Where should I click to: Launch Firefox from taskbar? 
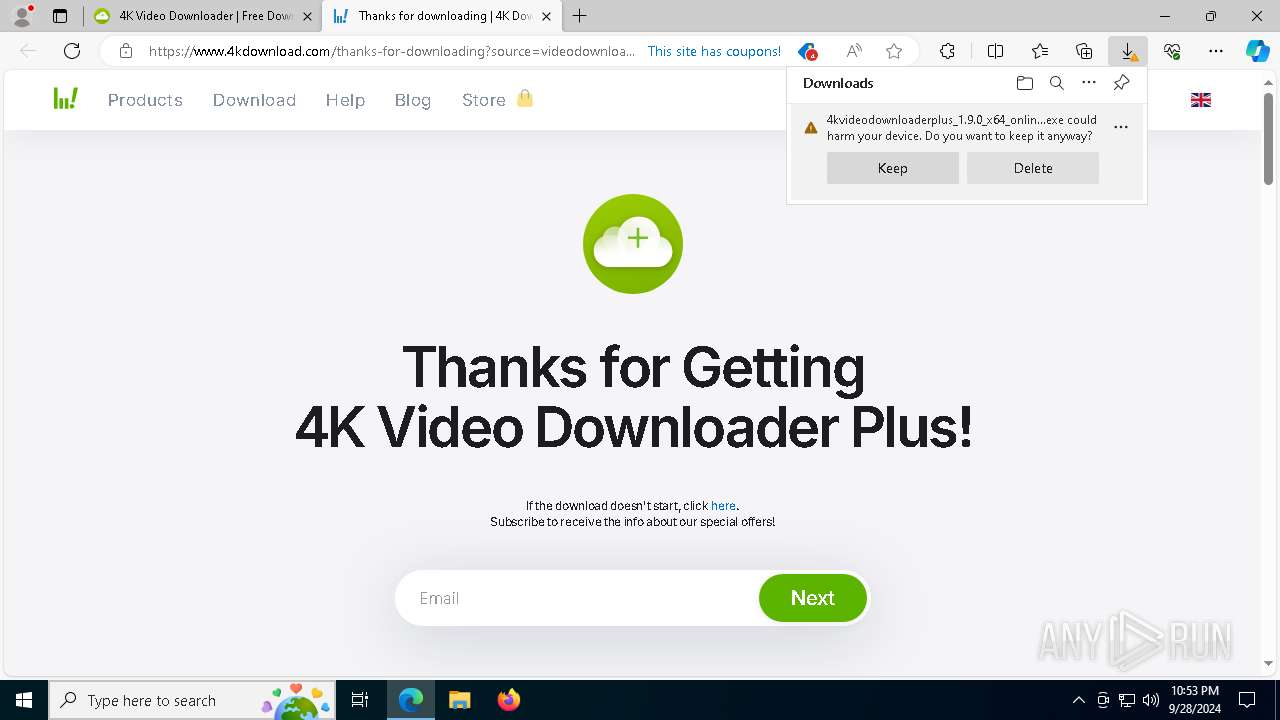[x=508, y=700]
